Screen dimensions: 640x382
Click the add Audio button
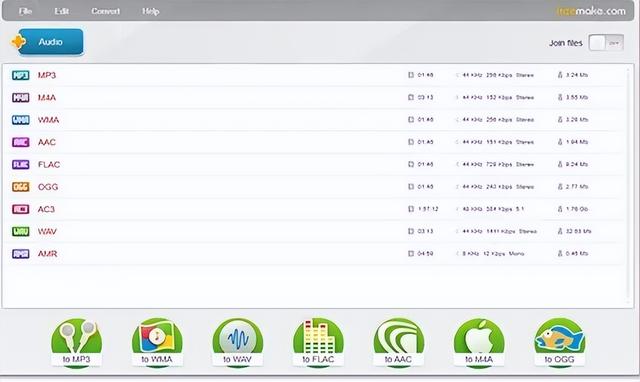[x=47, y=42]
